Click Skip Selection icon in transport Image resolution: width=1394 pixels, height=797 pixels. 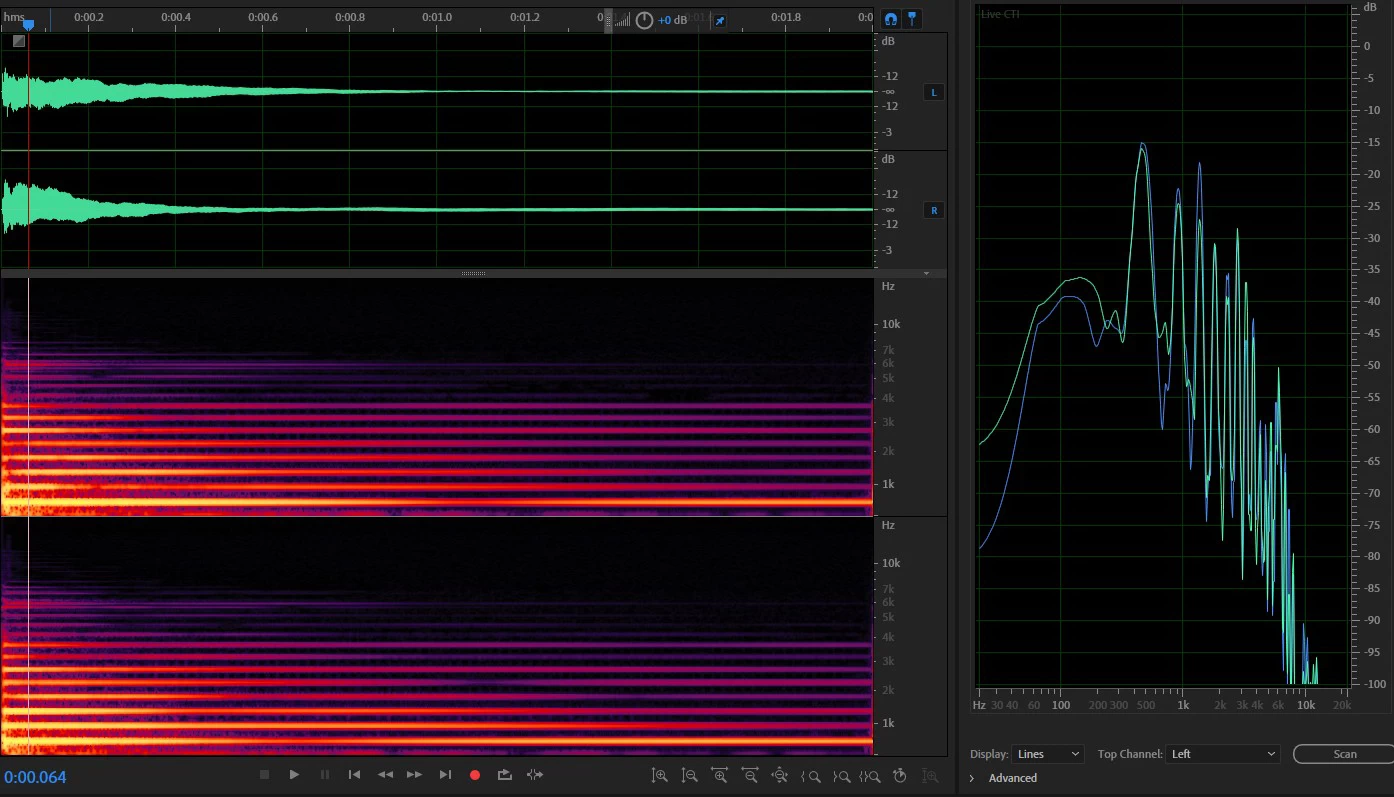click(x=535, y=775)
